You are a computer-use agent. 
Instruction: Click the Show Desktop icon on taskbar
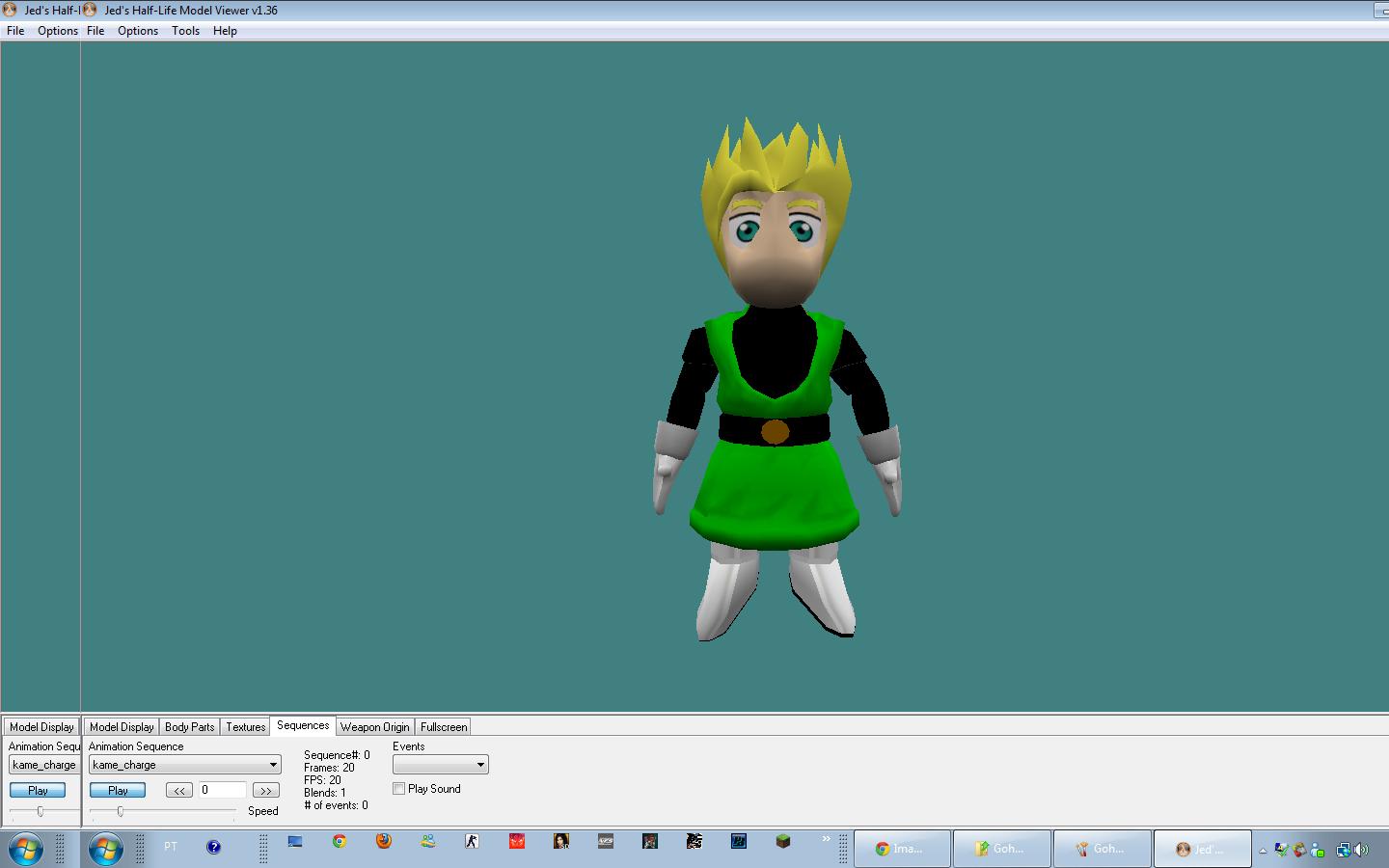click(x=295, y=841)
